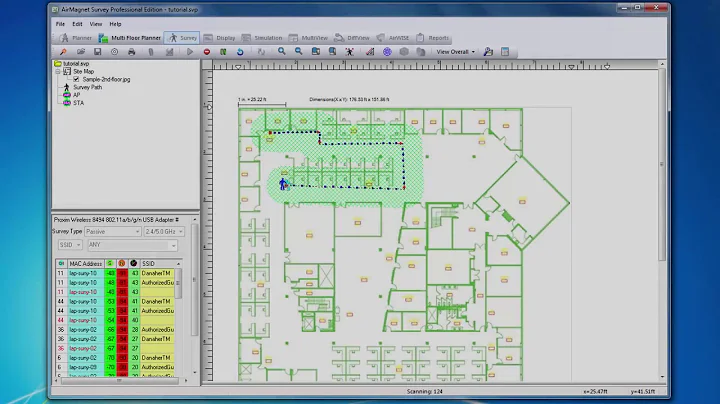The width and height of the screenshot is (720, 404).
Task: Click the fit-to-window map icon
Action: point(316,52)
